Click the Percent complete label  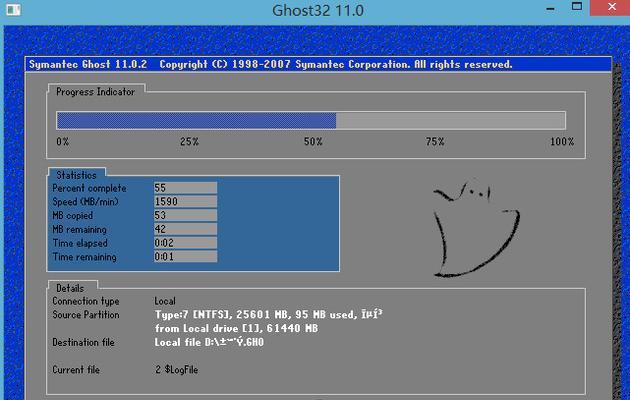(89, 188)
